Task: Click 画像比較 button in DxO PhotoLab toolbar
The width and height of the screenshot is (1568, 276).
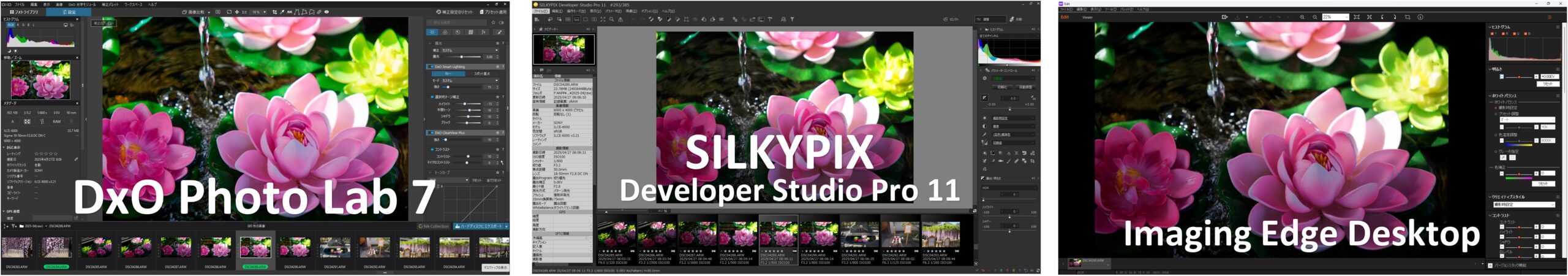Action: pyautogui.click(x=194, y=12)
